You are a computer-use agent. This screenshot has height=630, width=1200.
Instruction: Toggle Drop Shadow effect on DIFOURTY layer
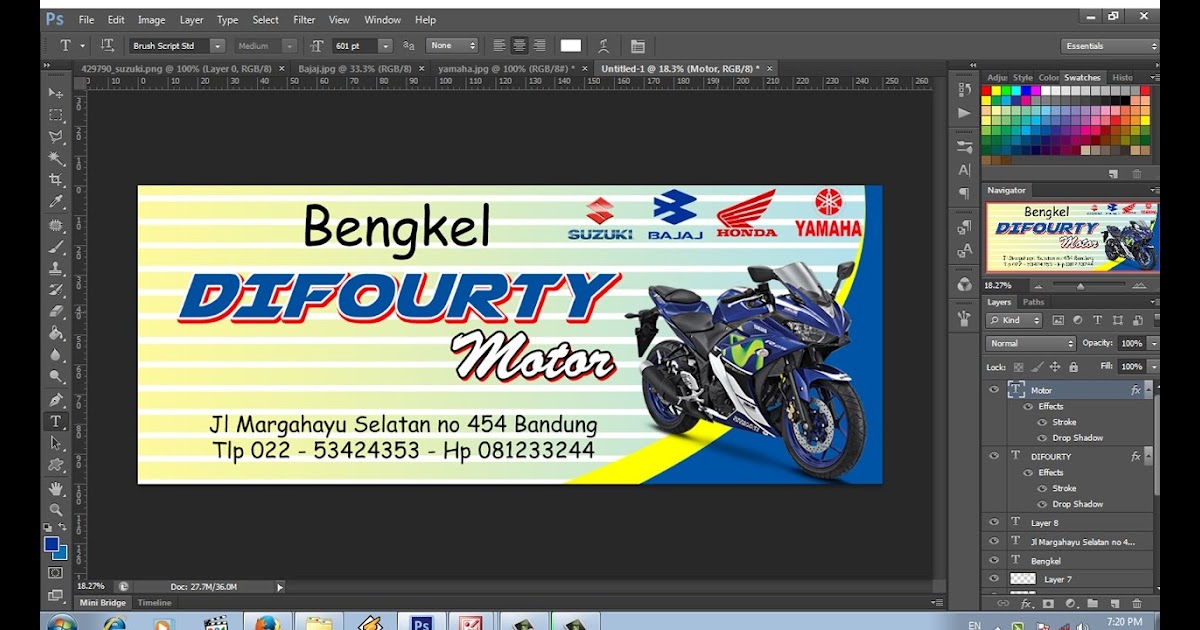pos(1041,504)
